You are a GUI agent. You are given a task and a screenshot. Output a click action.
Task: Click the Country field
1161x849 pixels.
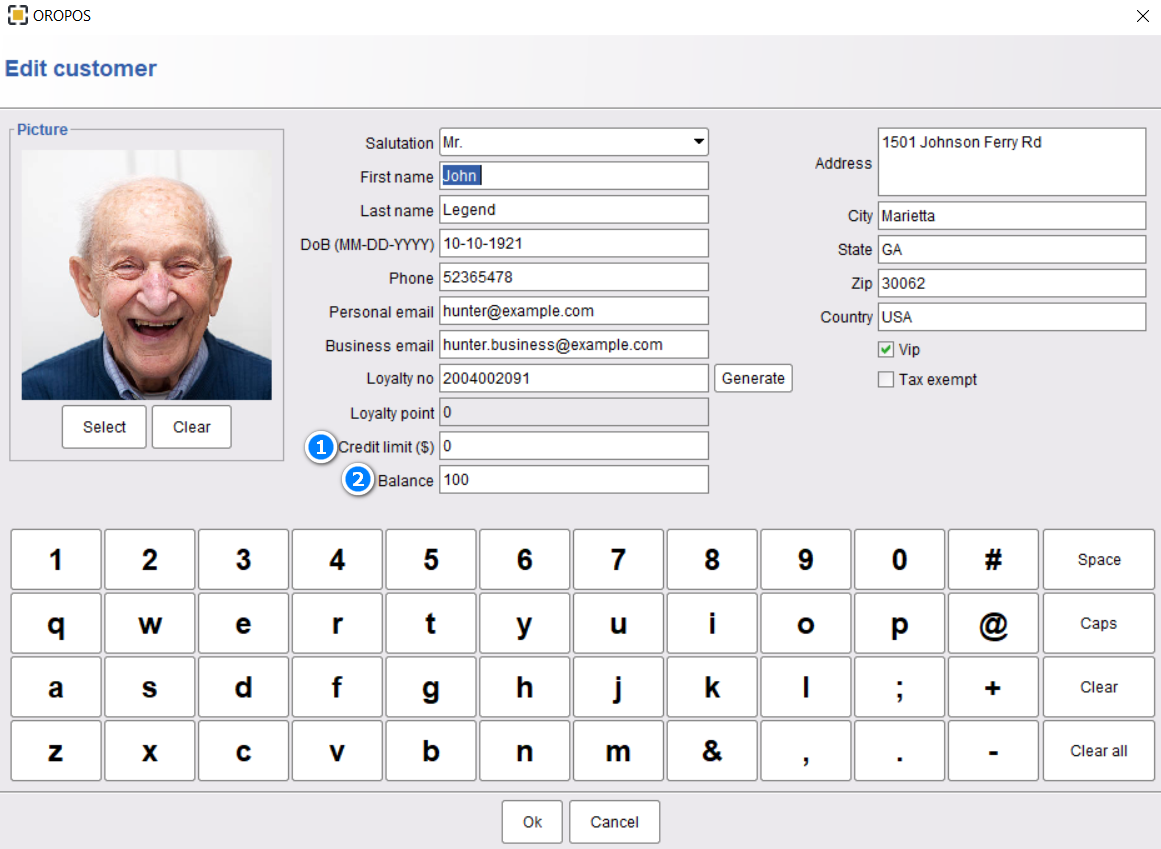[1011, 317]
